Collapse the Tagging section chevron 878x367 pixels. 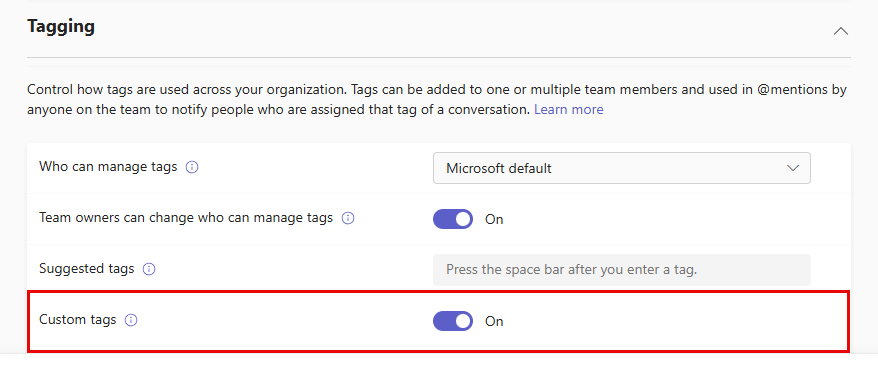(840, 31)
